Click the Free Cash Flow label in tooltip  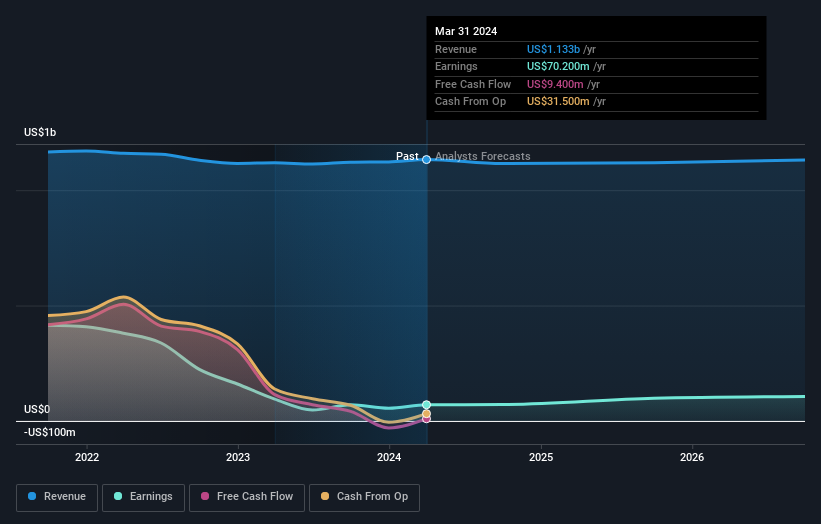(473, 84)
